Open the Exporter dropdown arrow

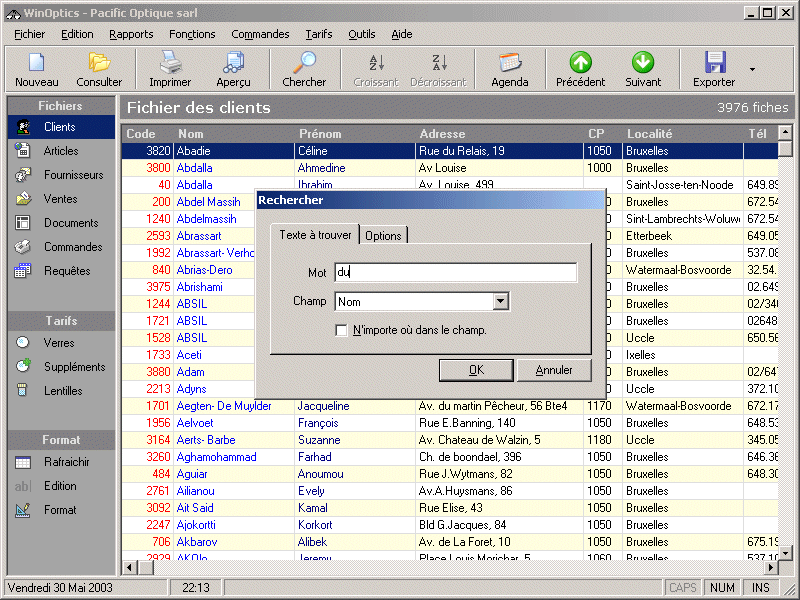click(752, 70)
